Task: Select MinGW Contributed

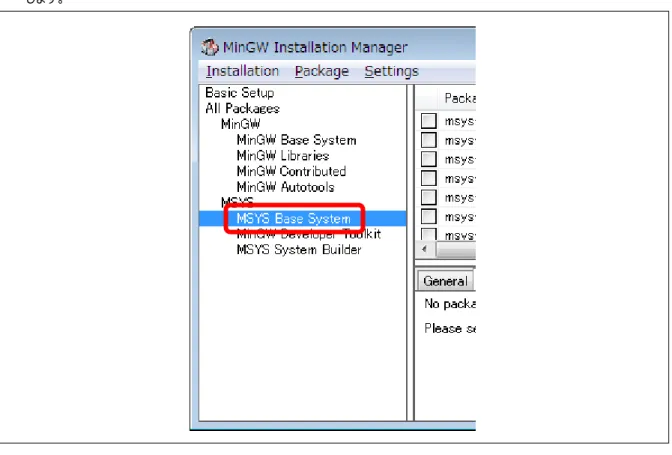Action: [291, 171]
